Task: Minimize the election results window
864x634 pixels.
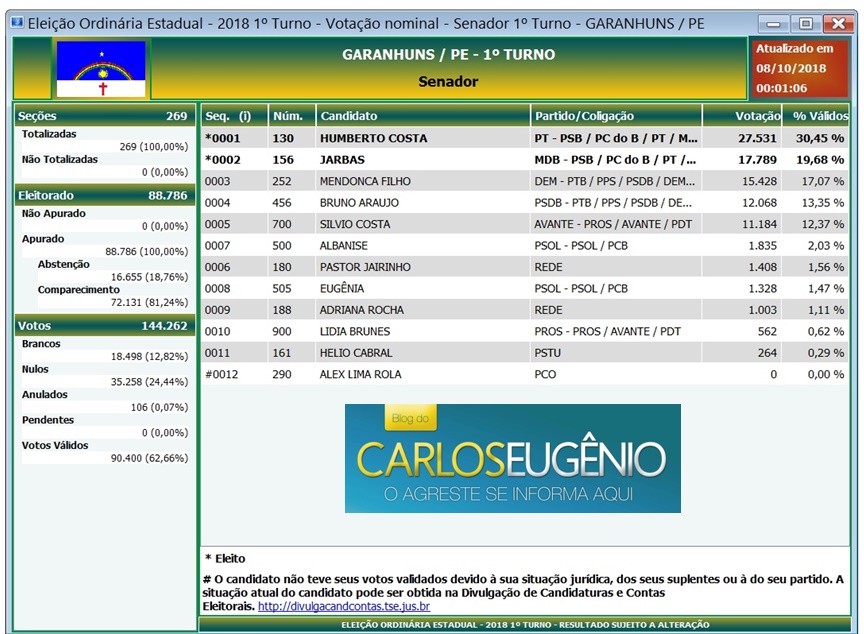Action: 773,24
